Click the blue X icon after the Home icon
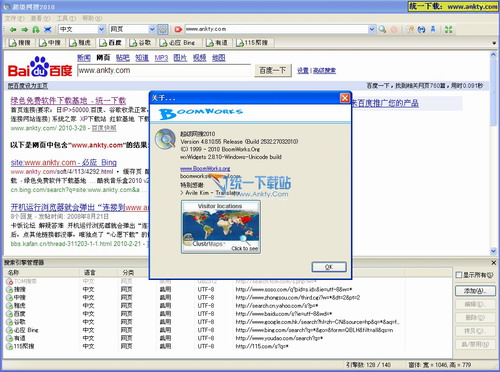 [x=48, y=30]
